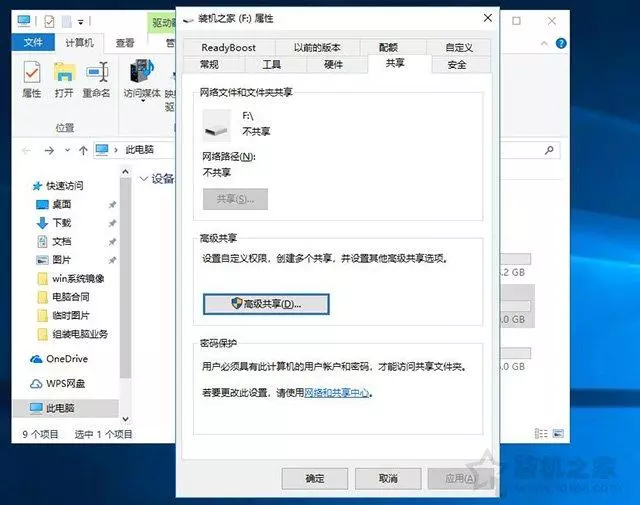
Task: Switch to details view icon in status bar
Action: 541,434
